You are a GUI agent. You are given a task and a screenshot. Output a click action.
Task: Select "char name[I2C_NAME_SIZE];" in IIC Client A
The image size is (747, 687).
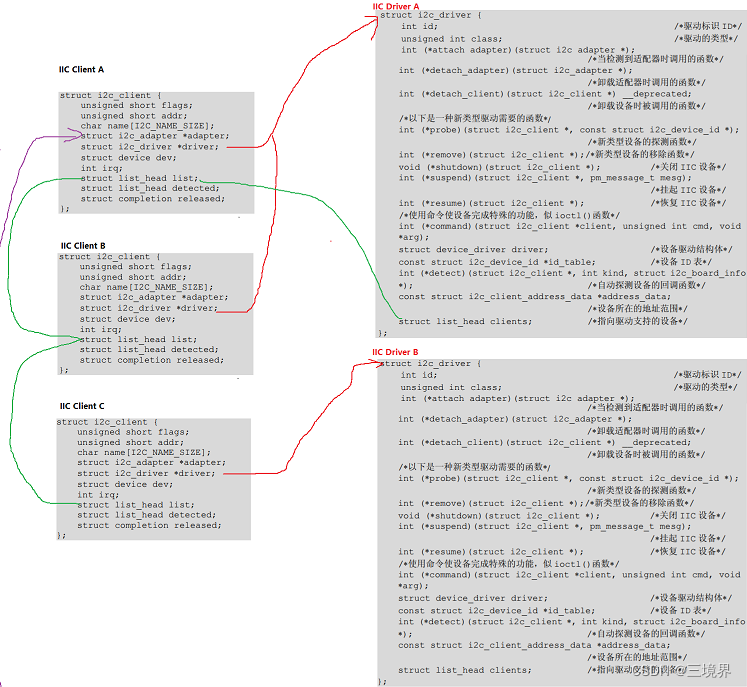148,126
